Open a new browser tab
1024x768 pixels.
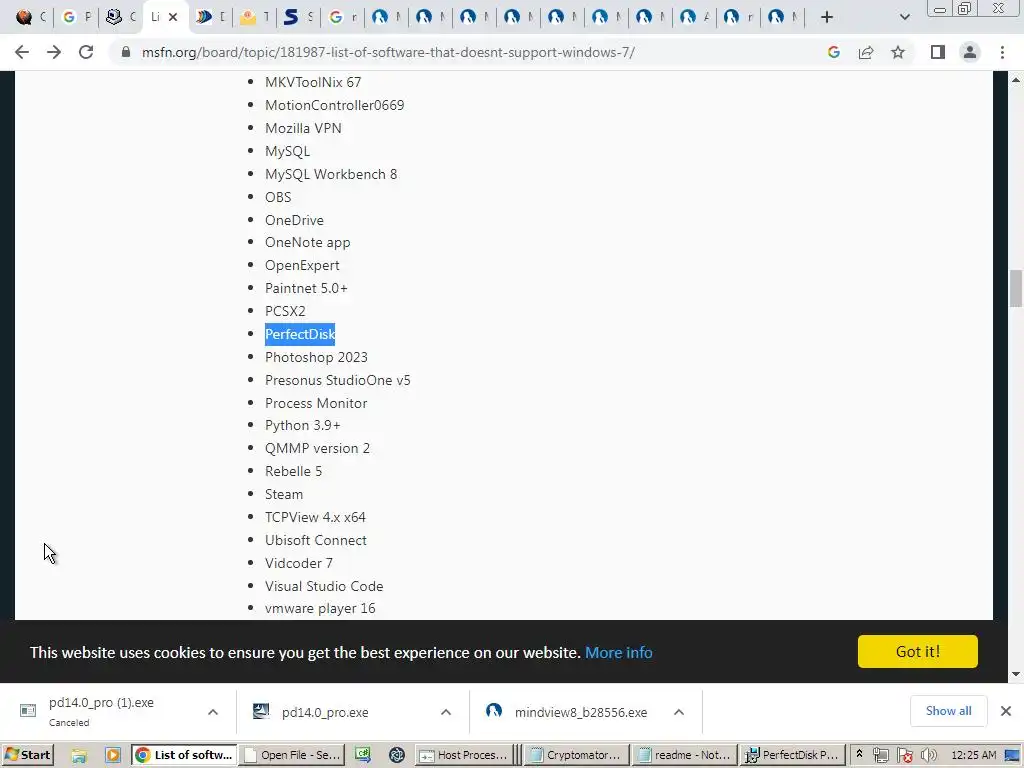click(827, 17)
